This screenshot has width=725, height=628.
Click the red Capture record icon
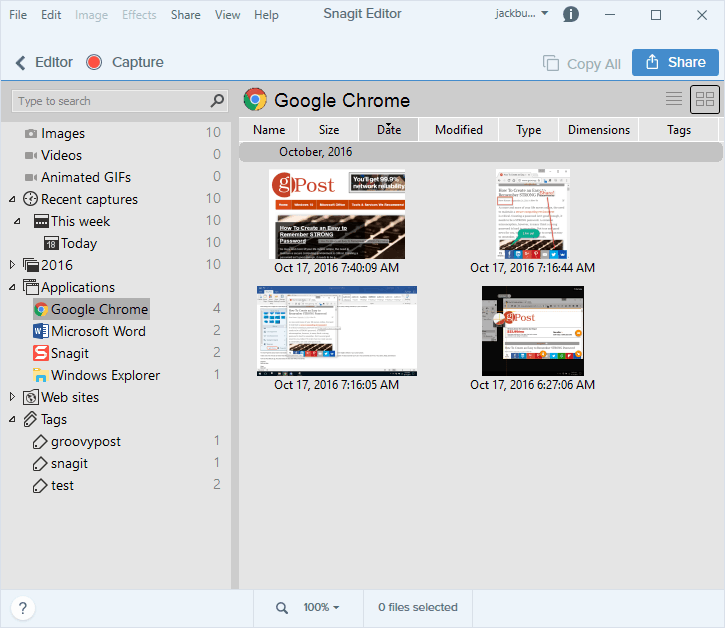tap(94, 62)
